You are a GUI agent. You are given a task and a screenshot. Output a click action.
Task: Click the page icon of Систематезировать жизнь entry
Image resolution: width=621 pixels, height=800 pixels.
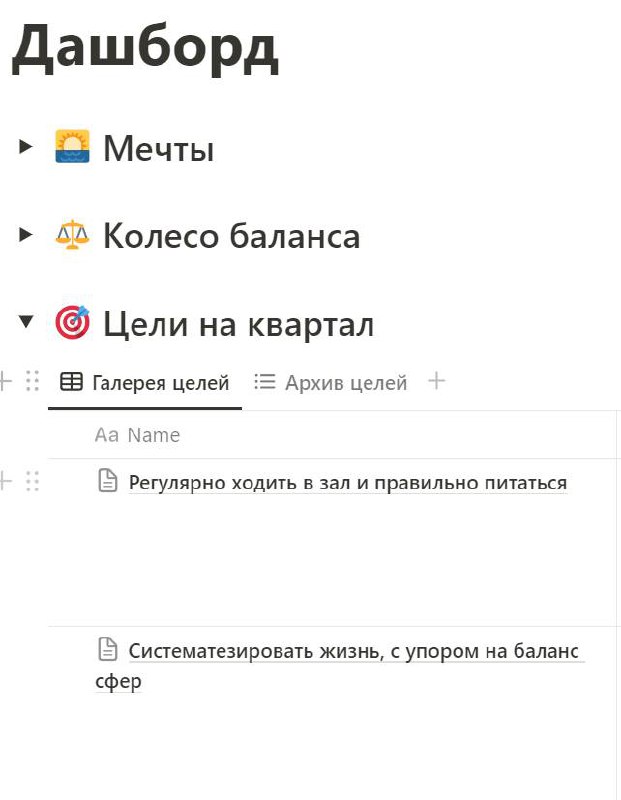click(x=108, y=649)
